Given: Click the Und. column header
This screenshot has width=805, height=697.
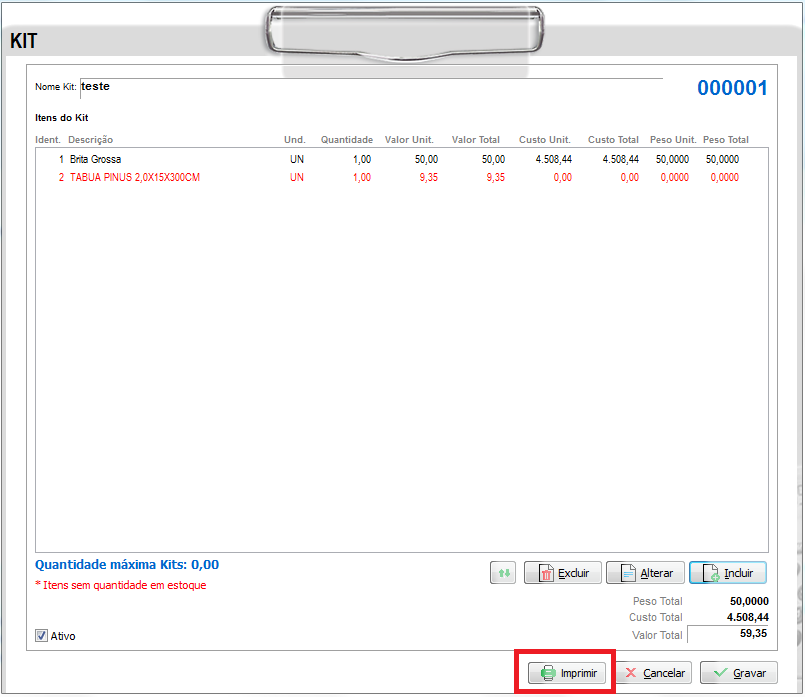Looking at the screenshot, I should 294,140.
